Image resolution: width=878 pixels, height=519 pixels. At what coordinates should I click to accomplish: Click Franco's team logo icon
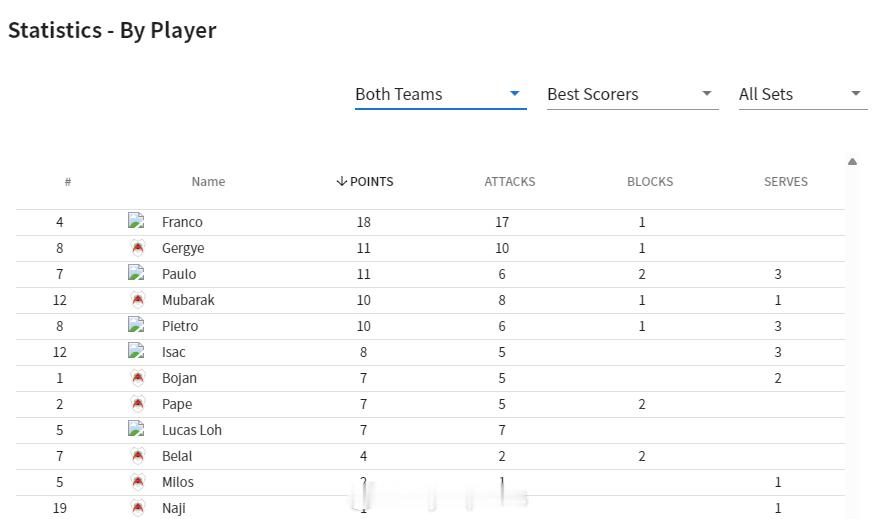pos(137,222)
